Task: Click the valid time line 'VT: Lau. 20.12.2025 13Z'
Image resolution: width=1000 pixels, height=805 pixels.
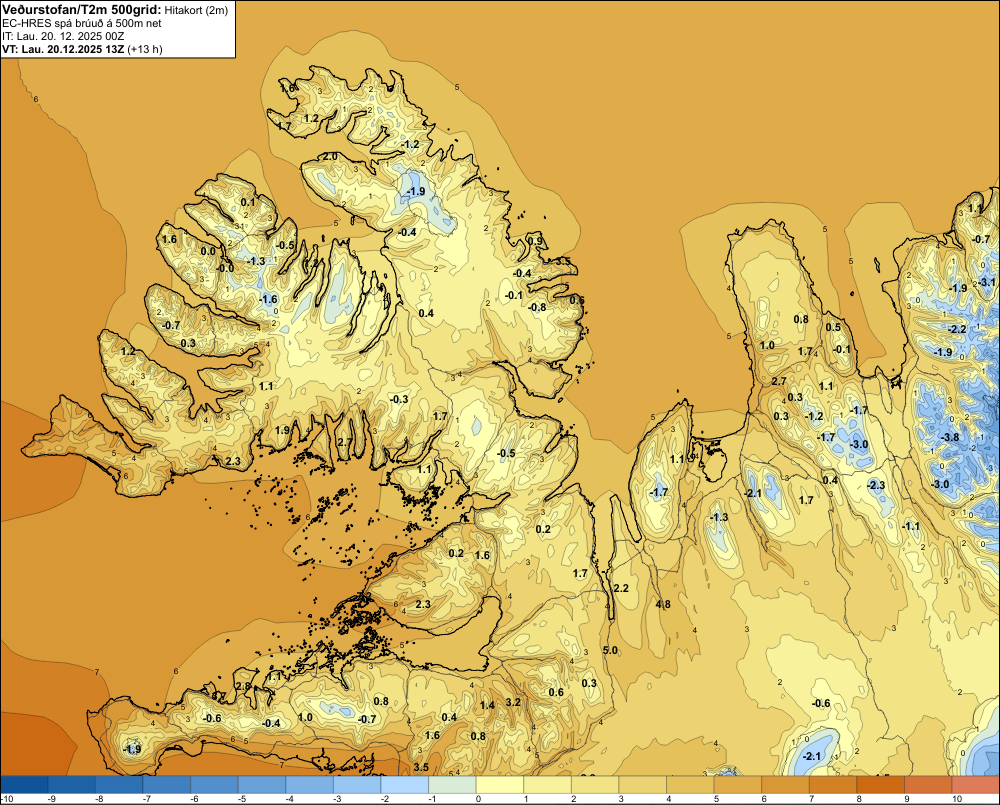Action: pos(63,49)
